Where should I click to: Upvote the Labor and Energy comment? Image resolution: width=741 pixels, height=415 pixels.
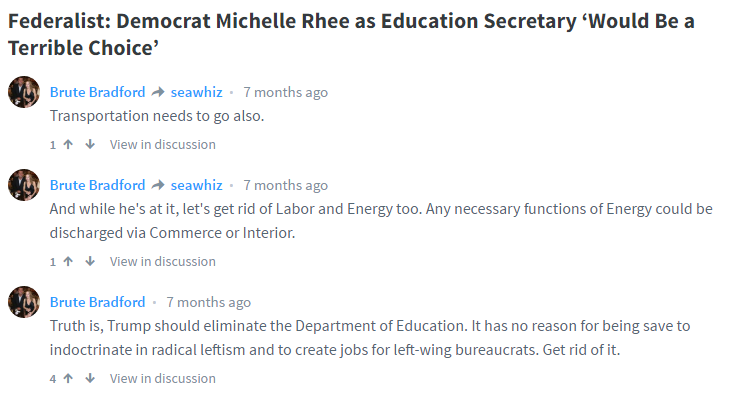pyautogui.click(x=68, y=261)
